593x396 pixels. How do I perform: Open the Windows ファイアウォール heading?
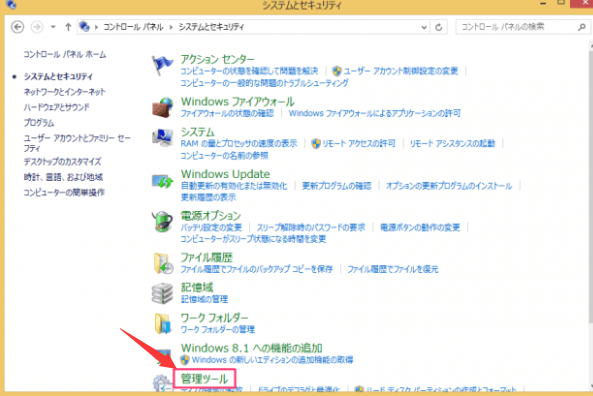(x=238, y=102)
